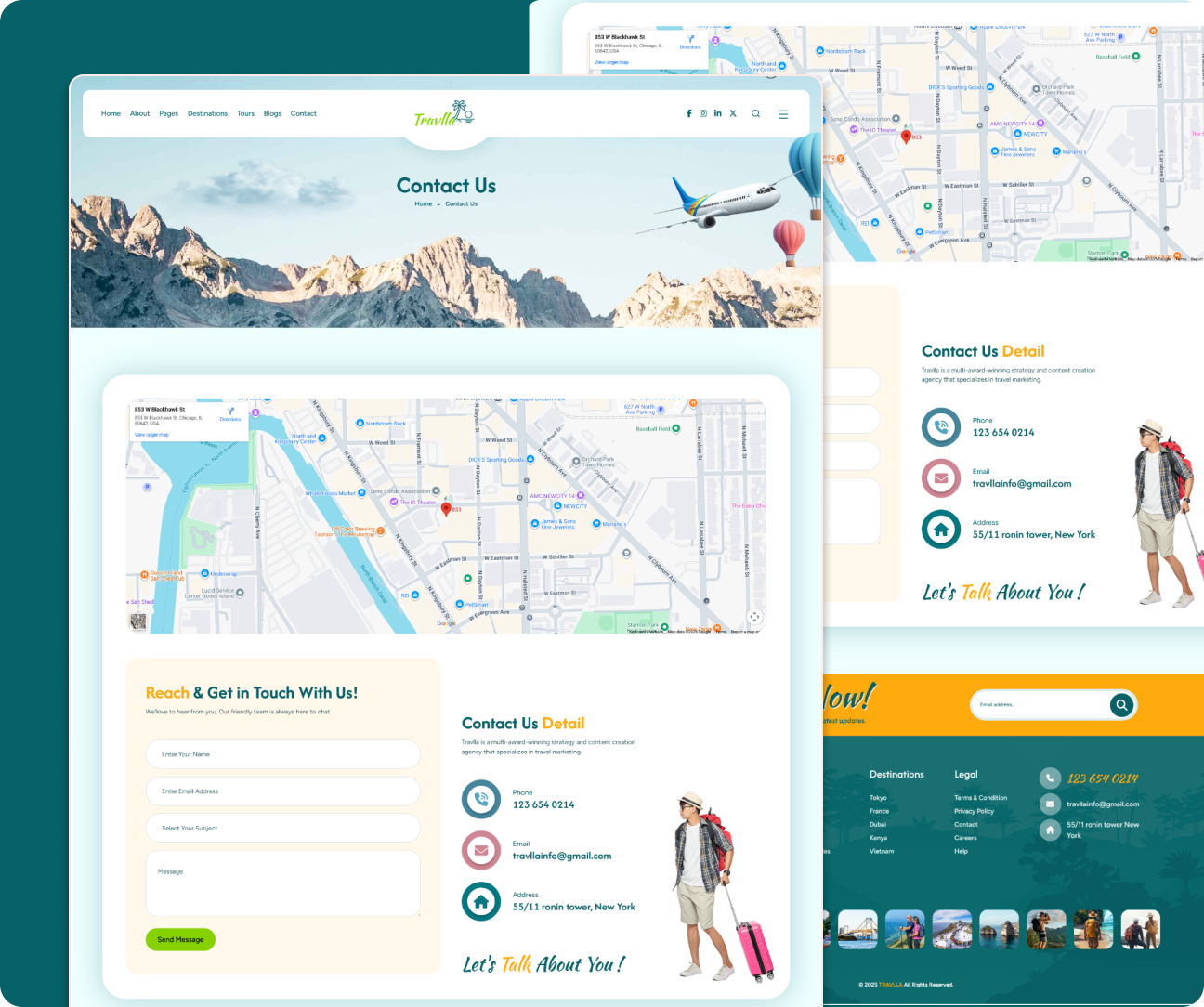
Task: Click the Facebook icon in header
Action: tap(688, 113)
